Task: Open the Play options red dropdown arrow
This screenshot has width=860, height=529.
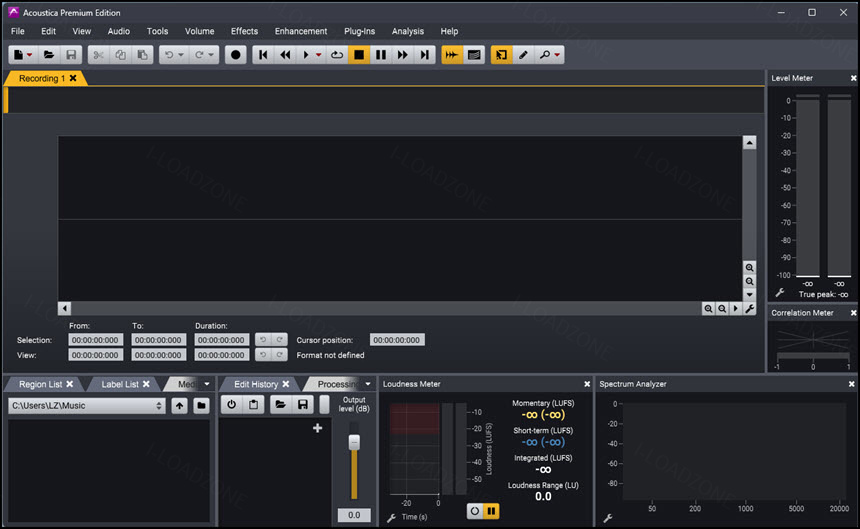Action: (x=318, y=55)
